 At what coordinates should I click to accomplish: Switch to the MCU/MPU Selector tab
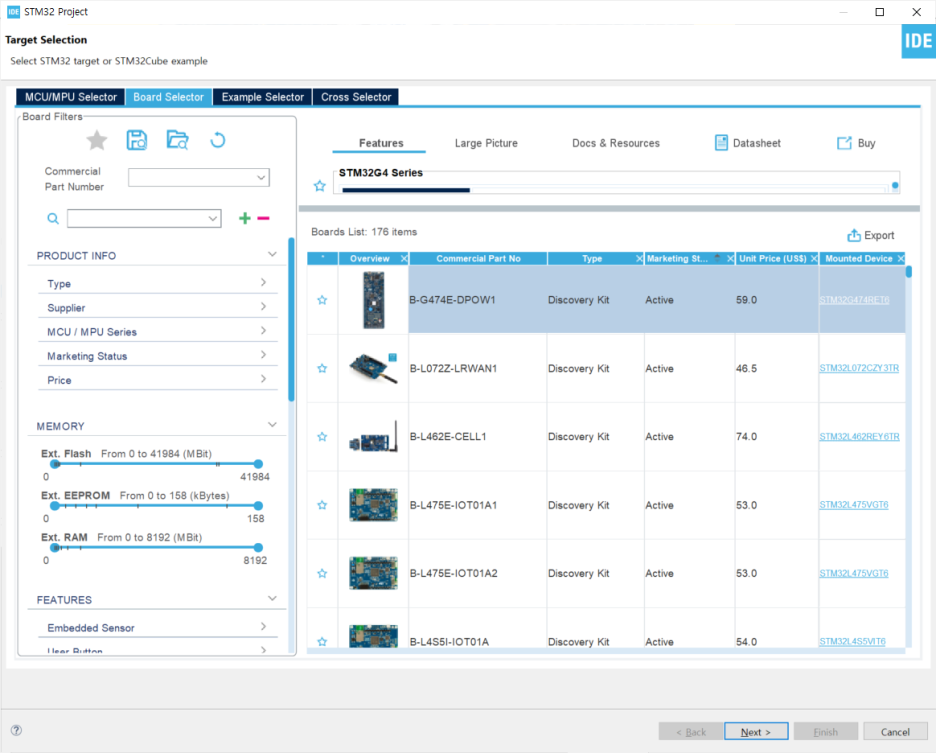[x=70, y=97]
